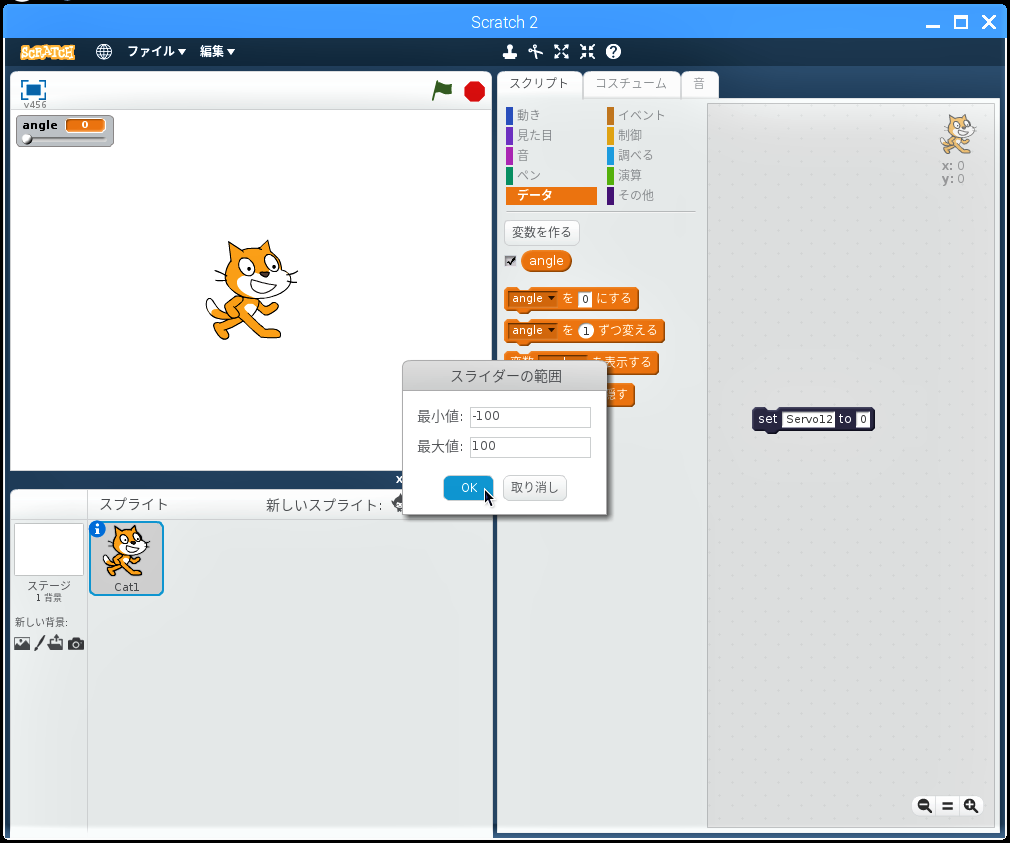Choose backdrop from library icon

(22, 643)
